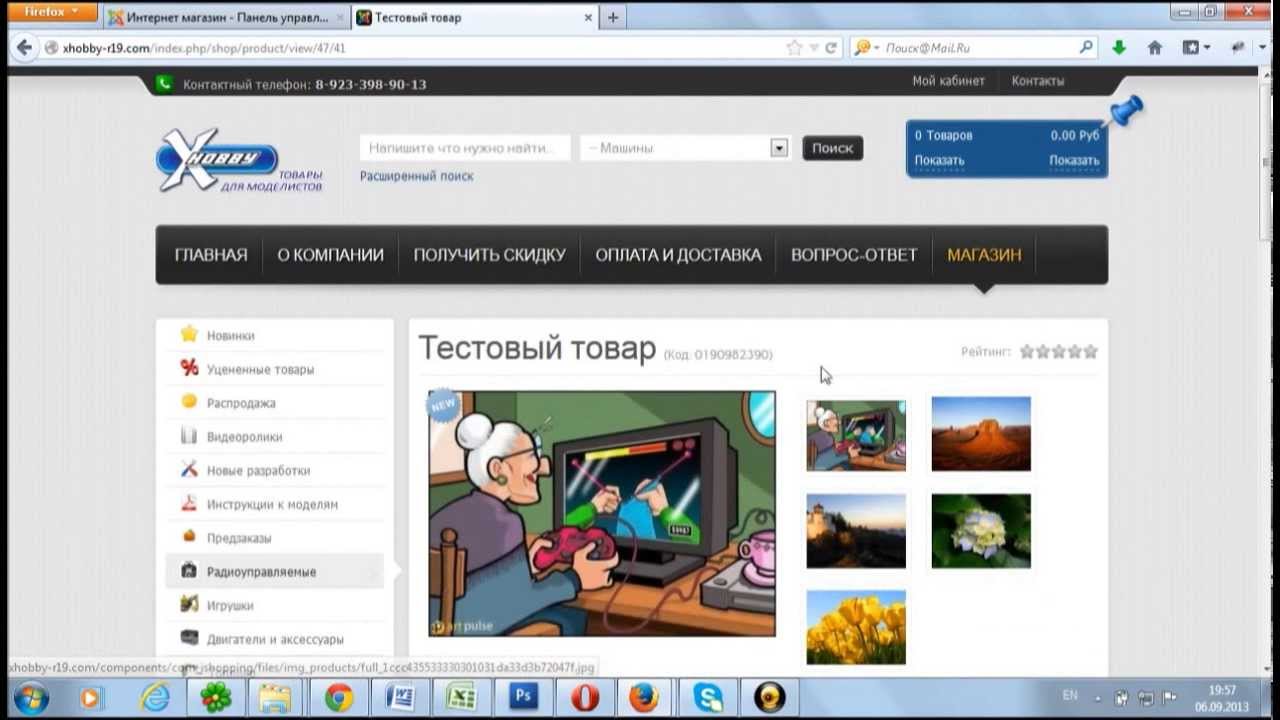Click the percent icon beside Уцененные товары

click(189, 368)
